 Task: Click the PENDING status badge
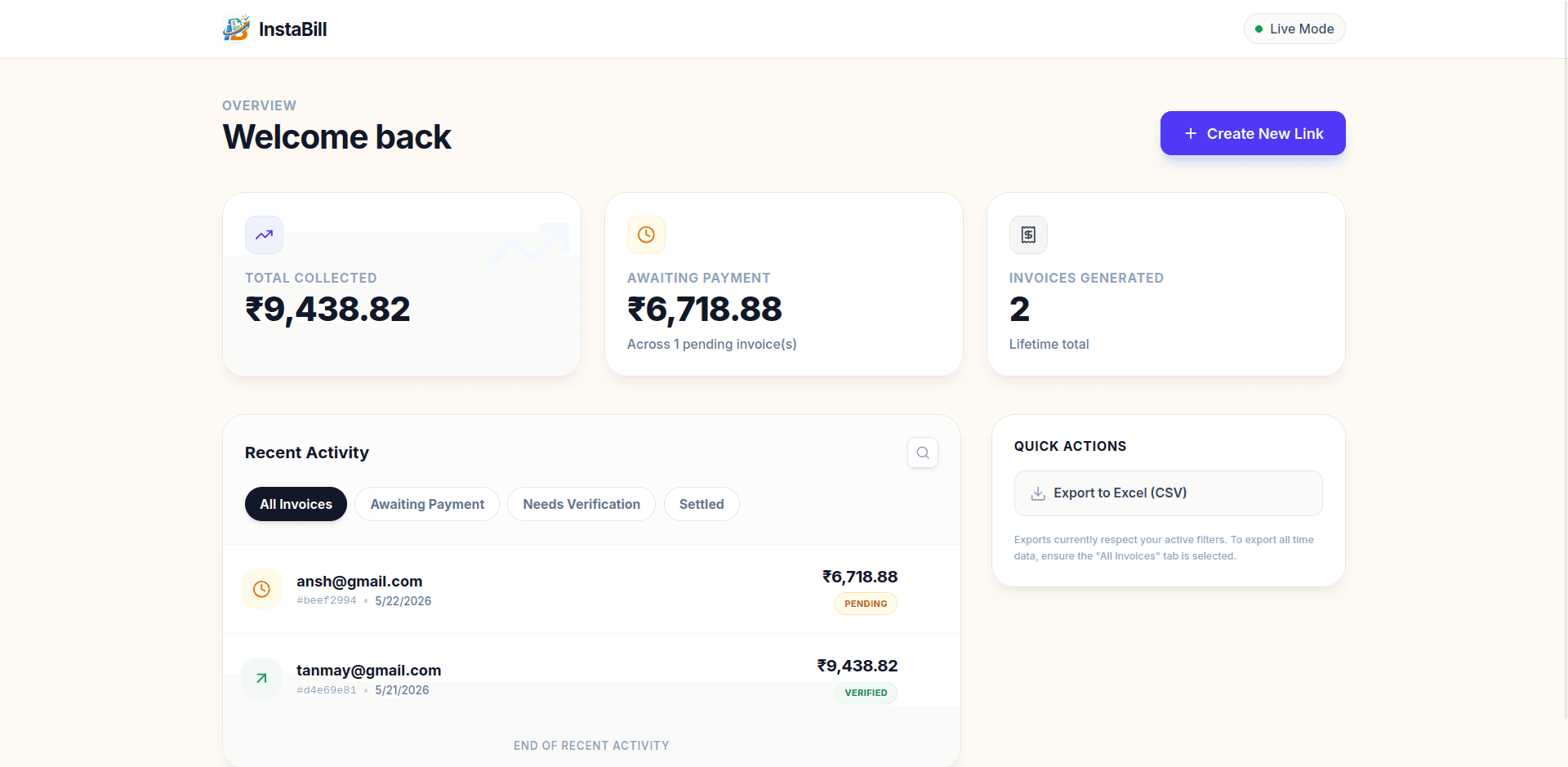point(866,604)
